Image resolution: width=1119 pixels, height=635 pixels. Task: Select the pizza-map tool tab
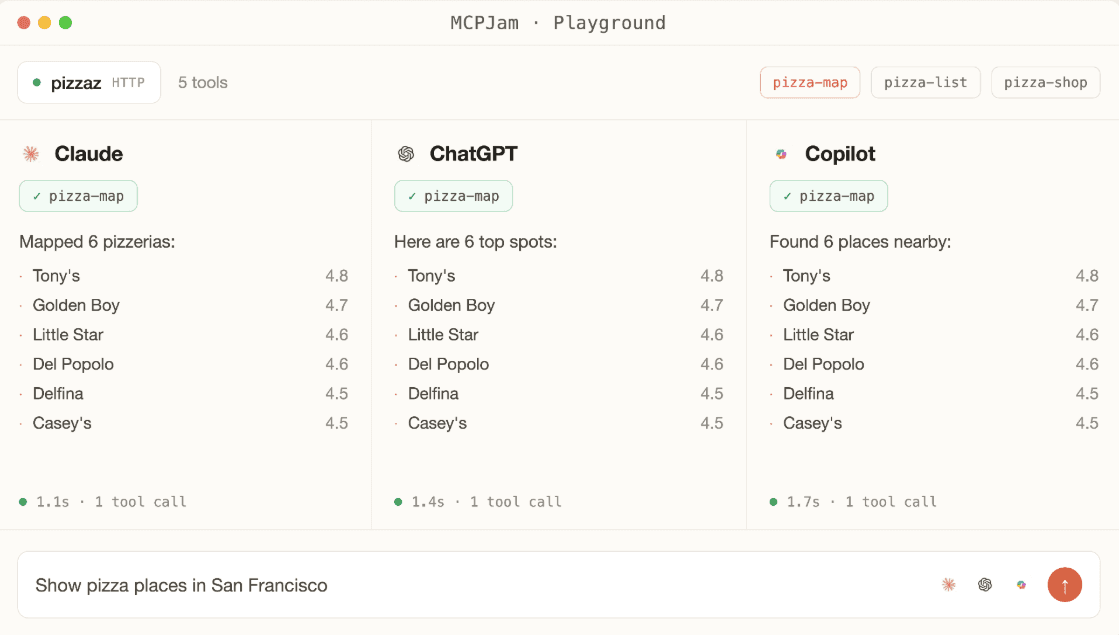coord(810,83)
